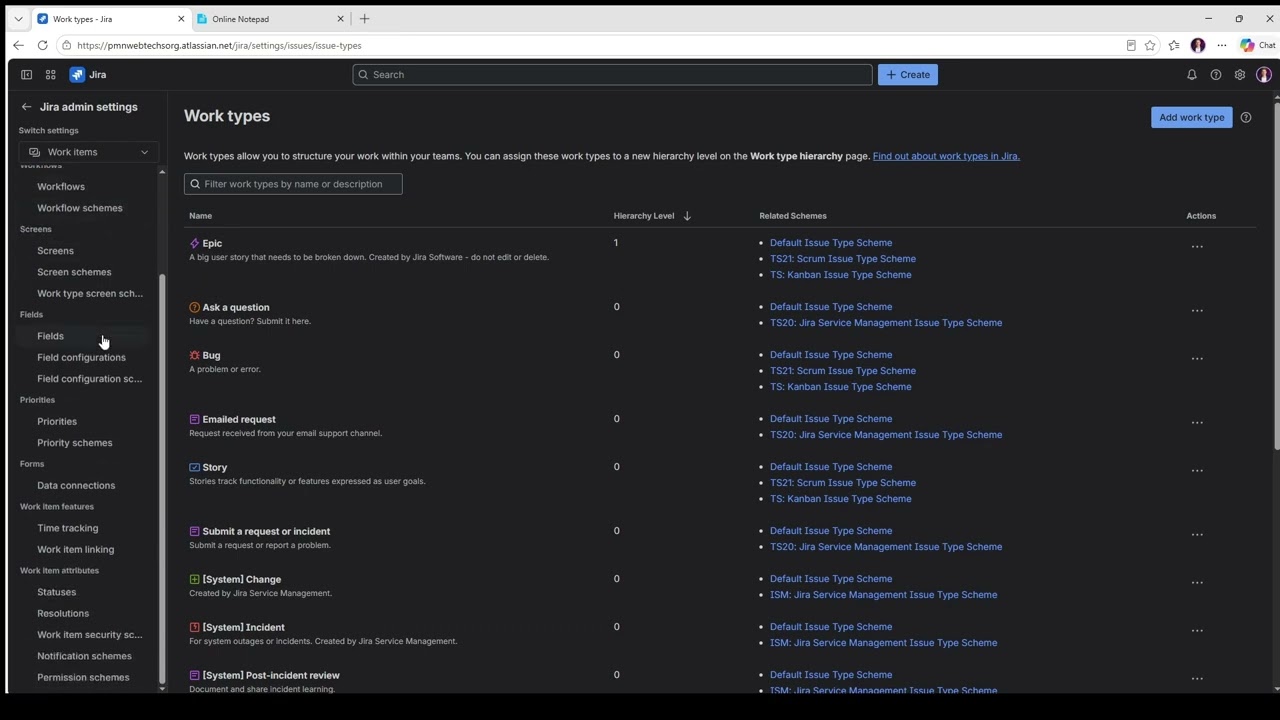1280x720 pixels.
Task: Go back using the Jira admin settings arrow
Action: click(27, 107)
